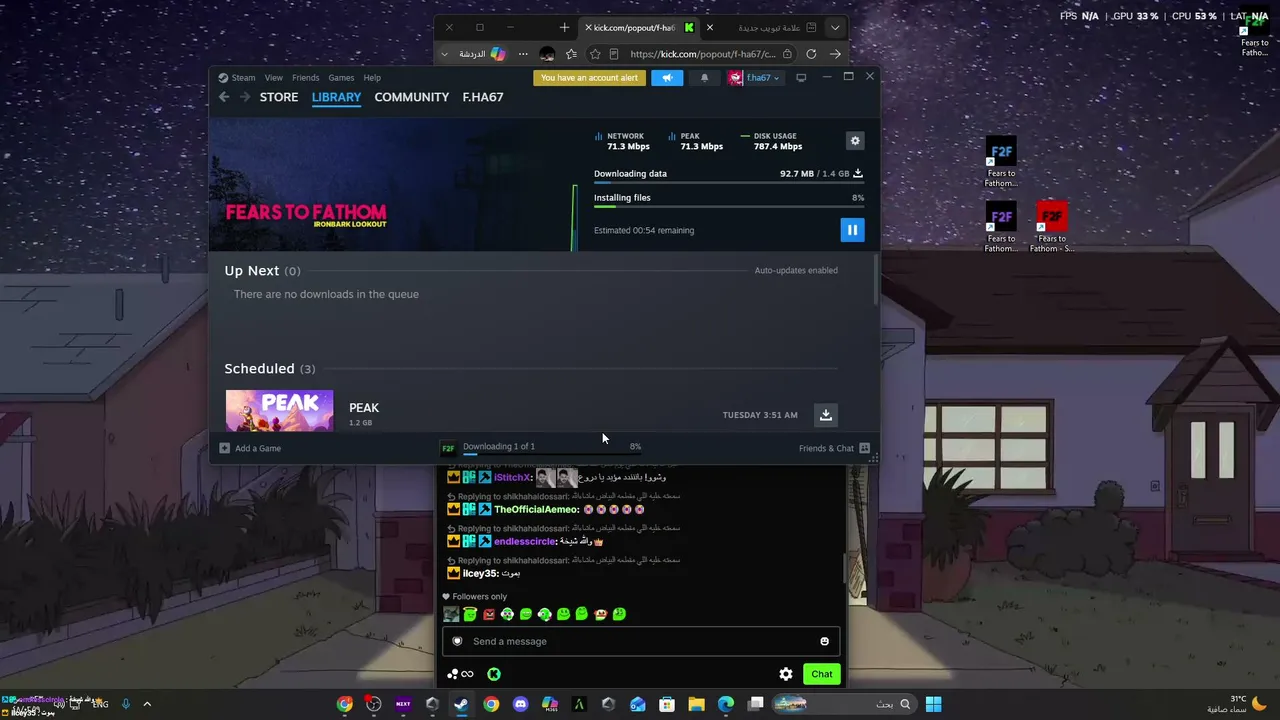Click the channel points icon below chat input
The image size is (1280, 720).
coord(461,674)
